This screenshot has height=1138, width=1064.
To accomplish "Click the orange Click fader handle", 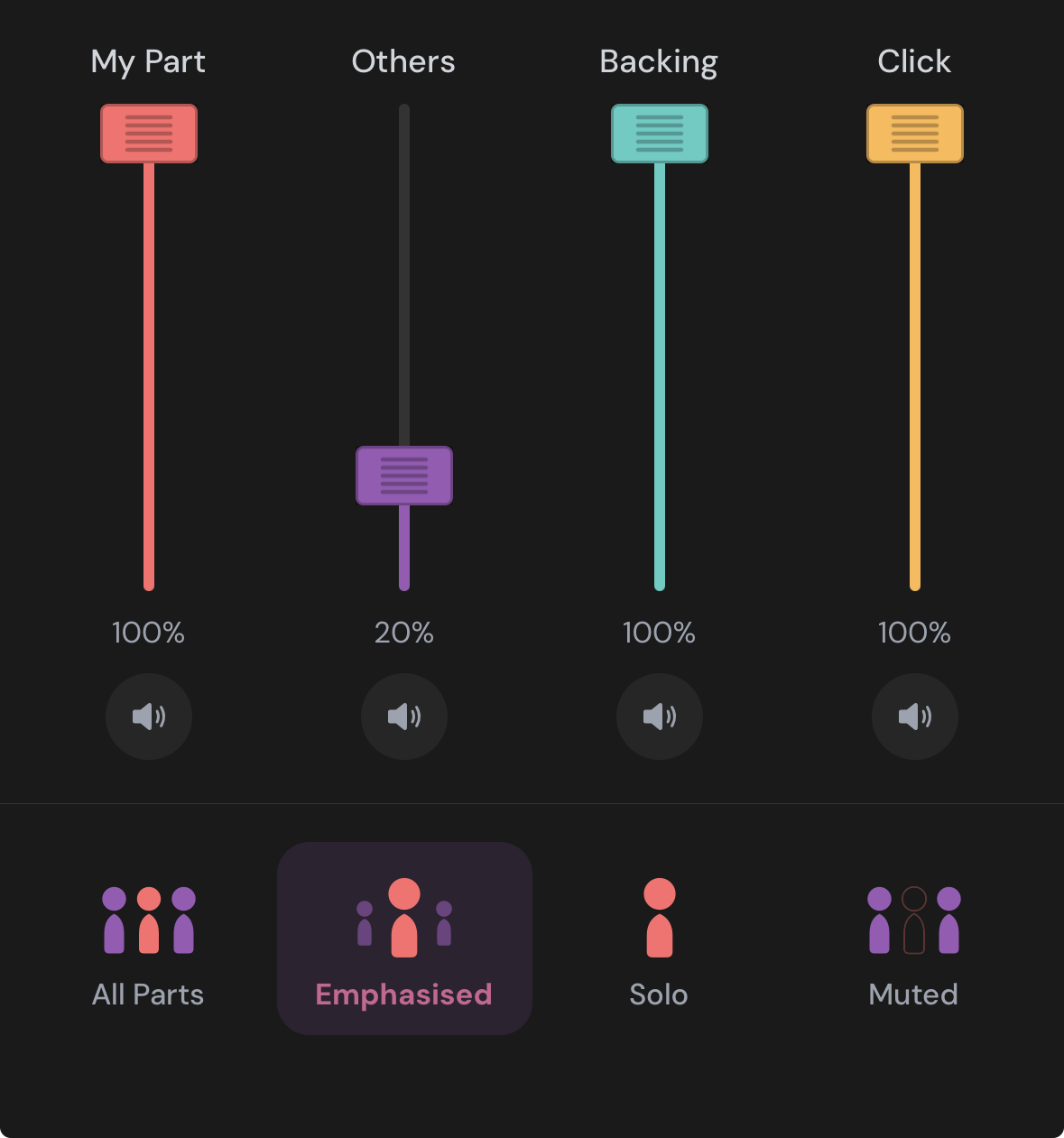I will (x=915, y=134).
